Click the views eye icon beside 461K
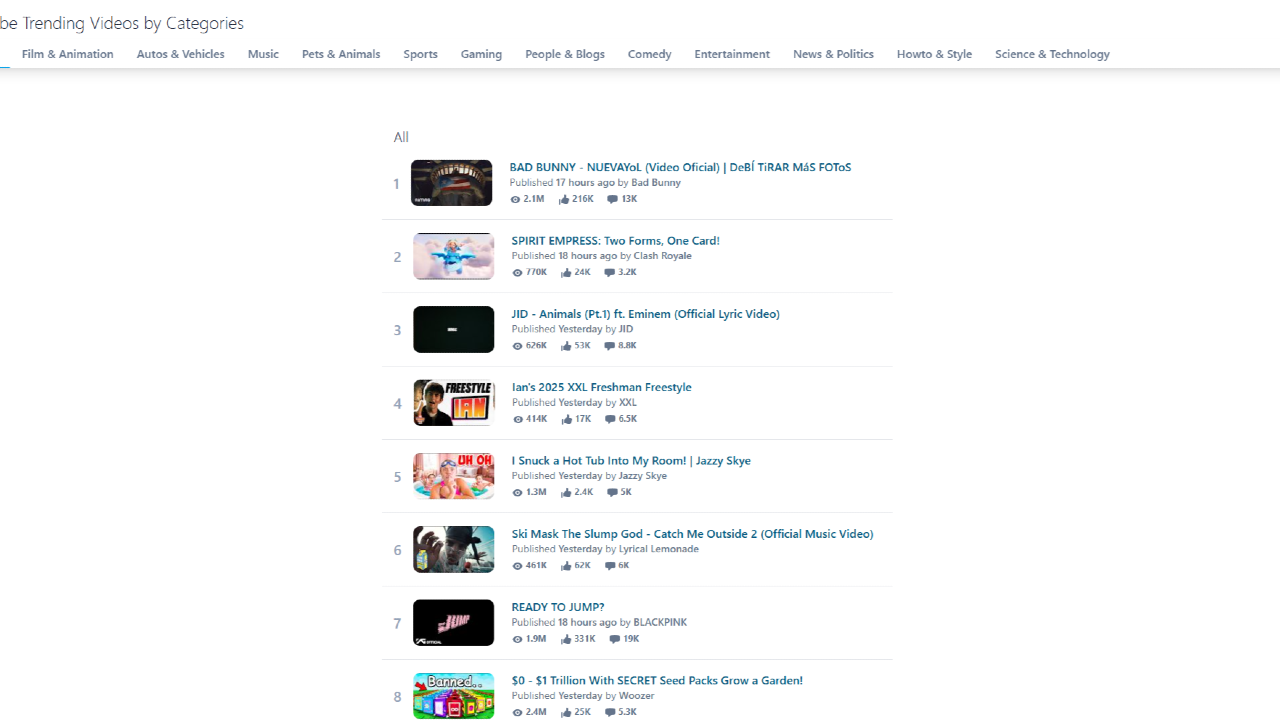1280x720 pixels. [517, 566]
